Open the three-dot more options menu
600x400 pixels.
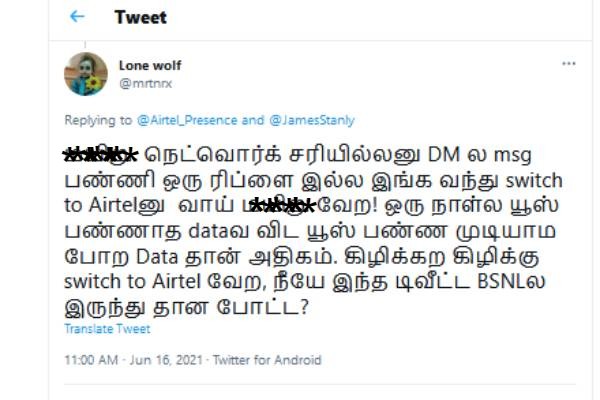coord(569,64)
